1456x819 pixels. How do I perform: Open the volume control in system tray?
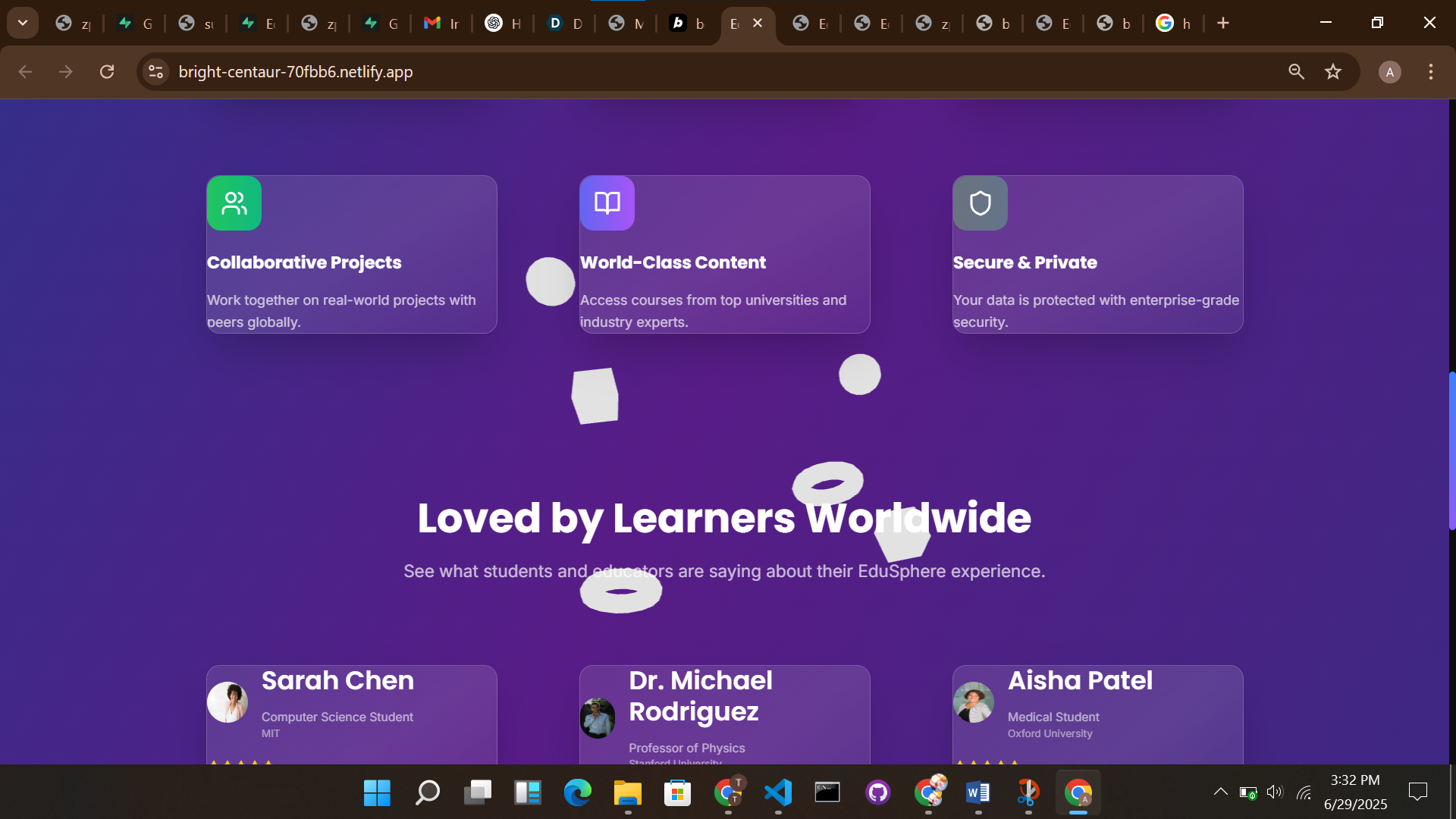tap(1275, 792)
